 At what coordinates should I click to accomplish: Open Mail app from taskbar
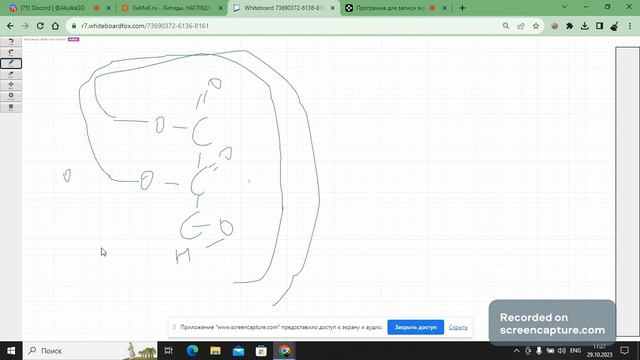coord(238,351)
